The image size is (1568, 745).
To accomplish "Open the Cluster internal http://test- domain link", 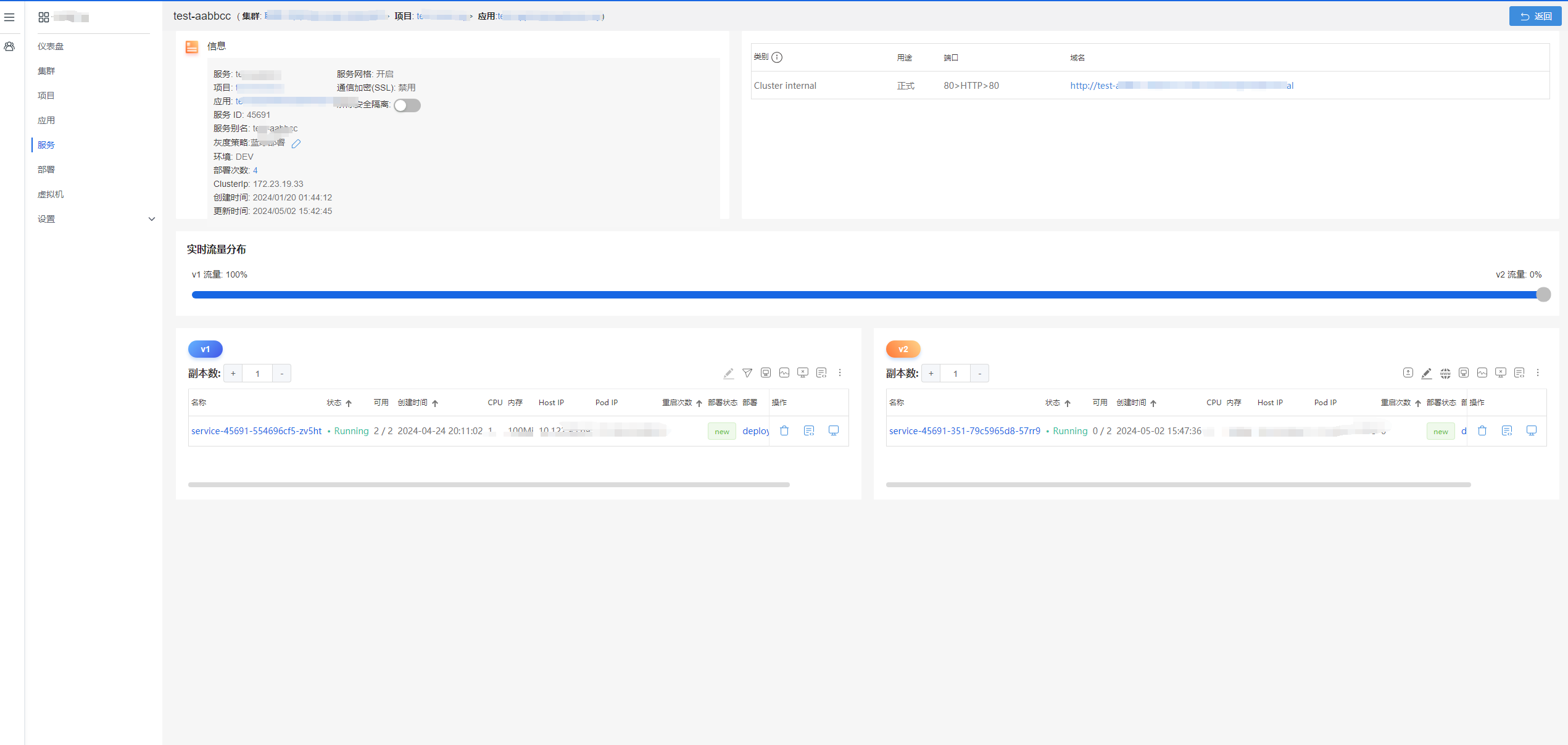I will [1182, 86].
